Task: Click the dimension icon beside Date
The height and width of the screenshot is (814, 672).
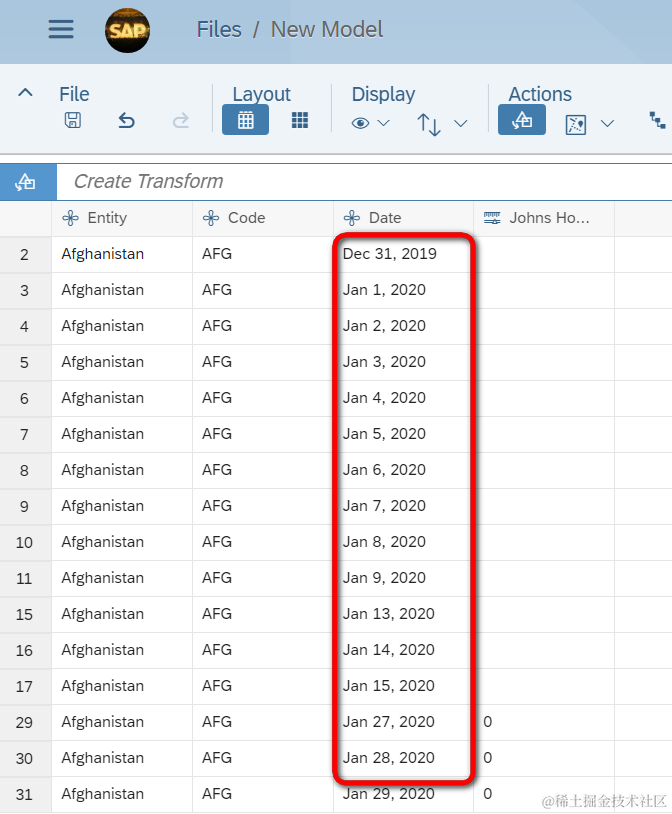Action: (x=352, y=218)
